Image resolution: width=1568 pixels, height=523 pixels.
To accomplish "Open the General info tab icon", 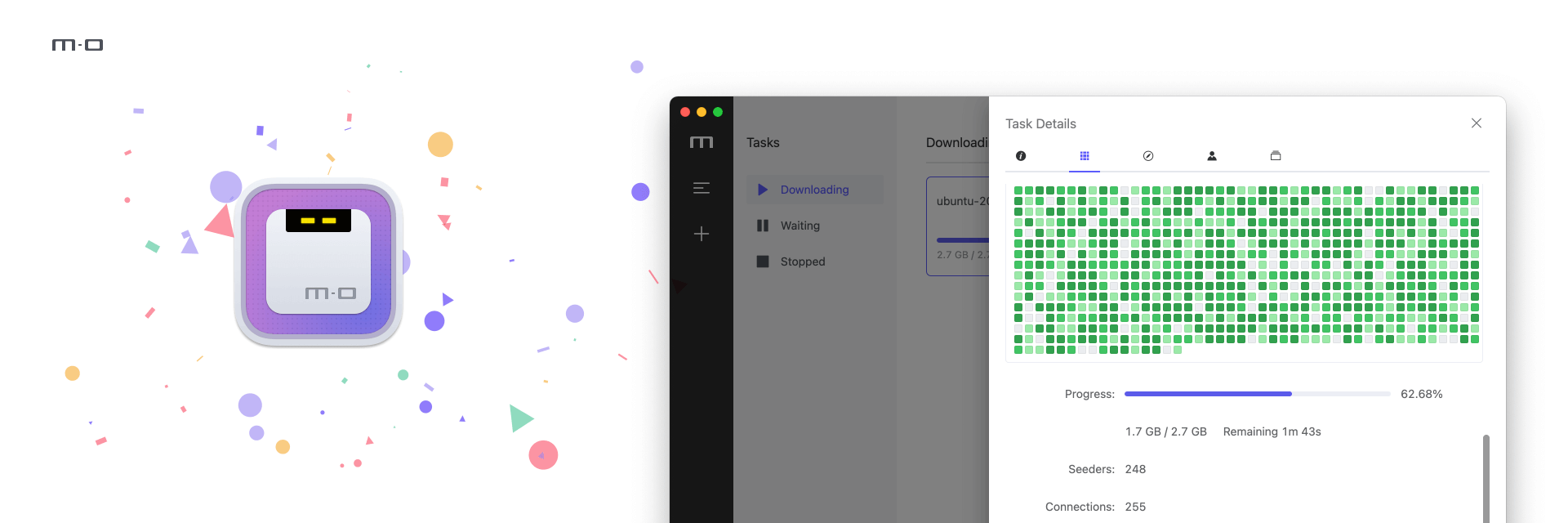I will [x=1021, y=156].
